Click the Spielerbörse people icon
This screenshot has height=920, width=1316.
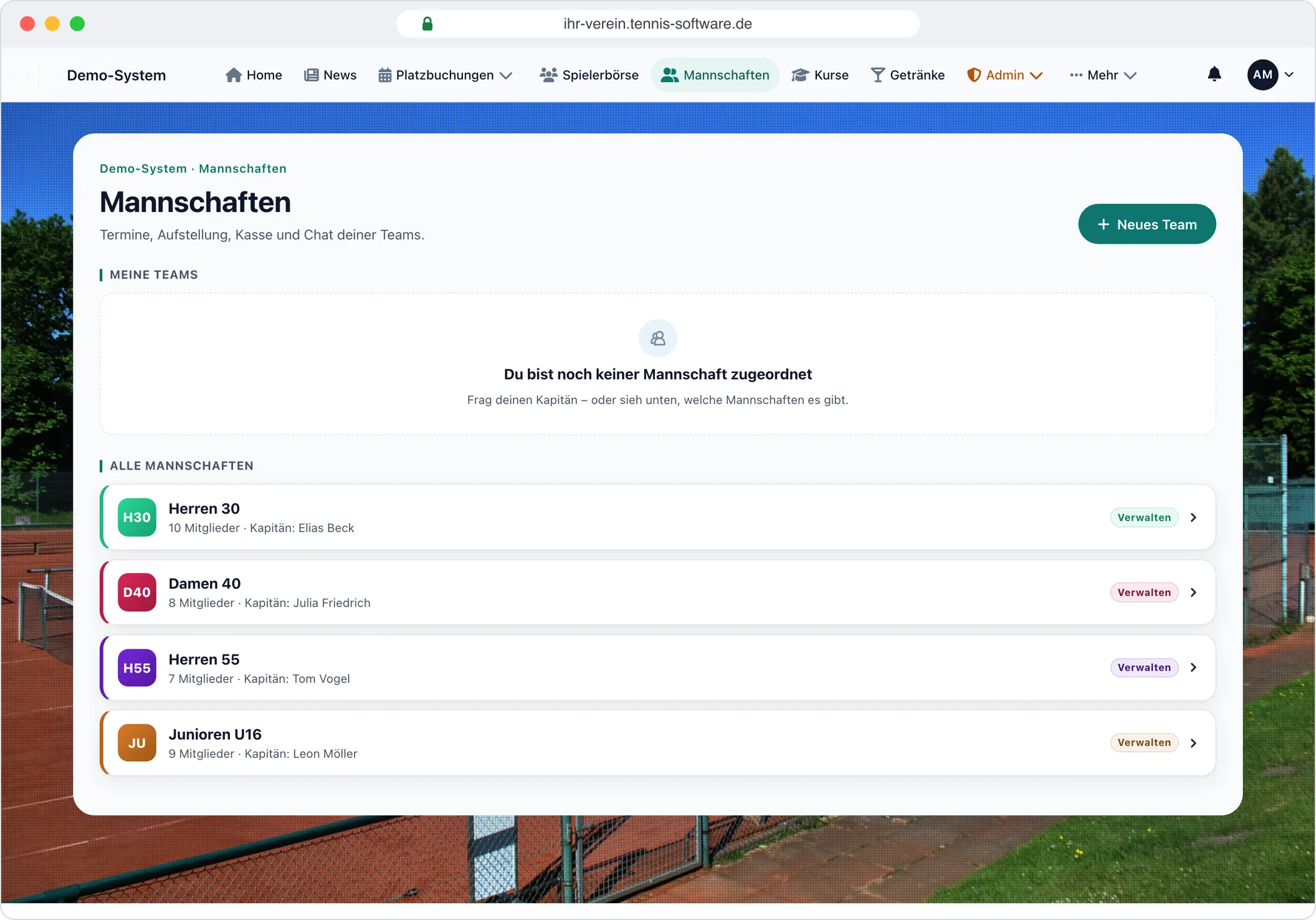[x=548, y=75]
